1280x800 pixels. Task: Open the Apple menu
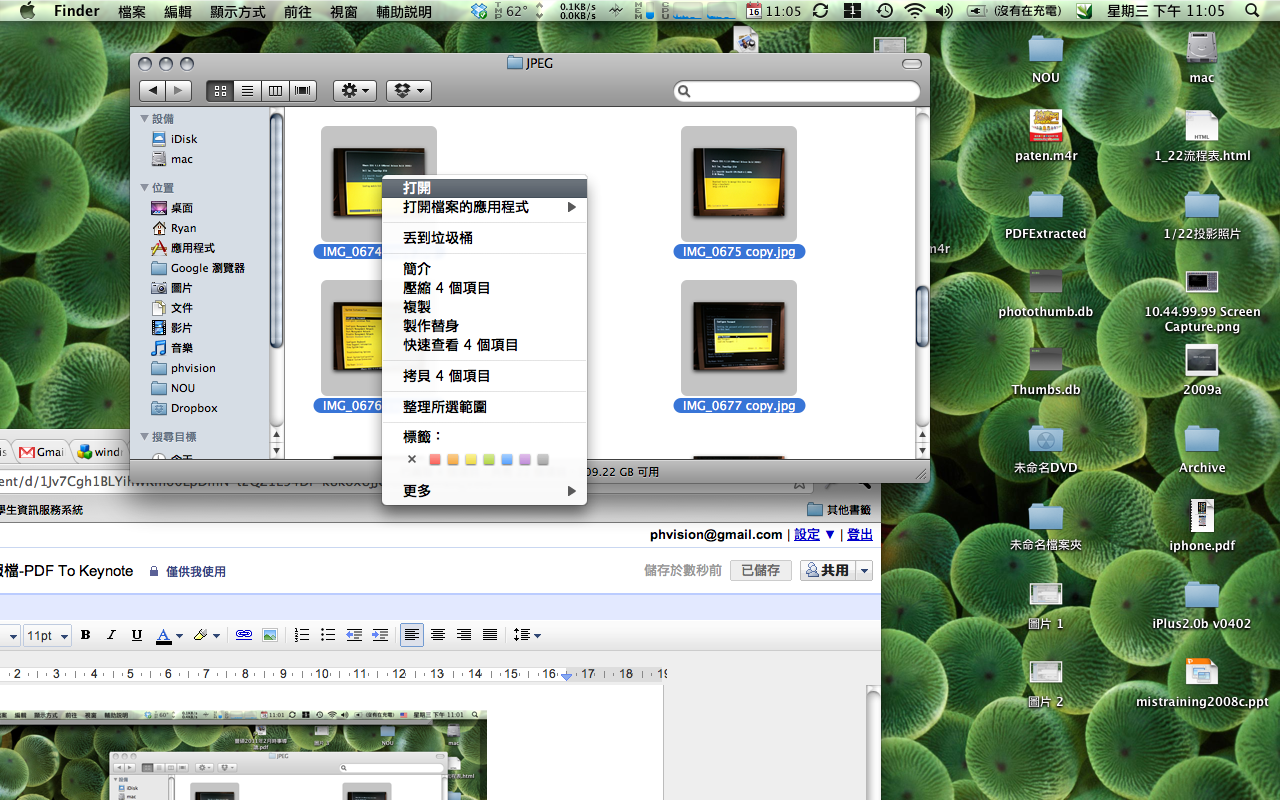(x=27, y=11)
